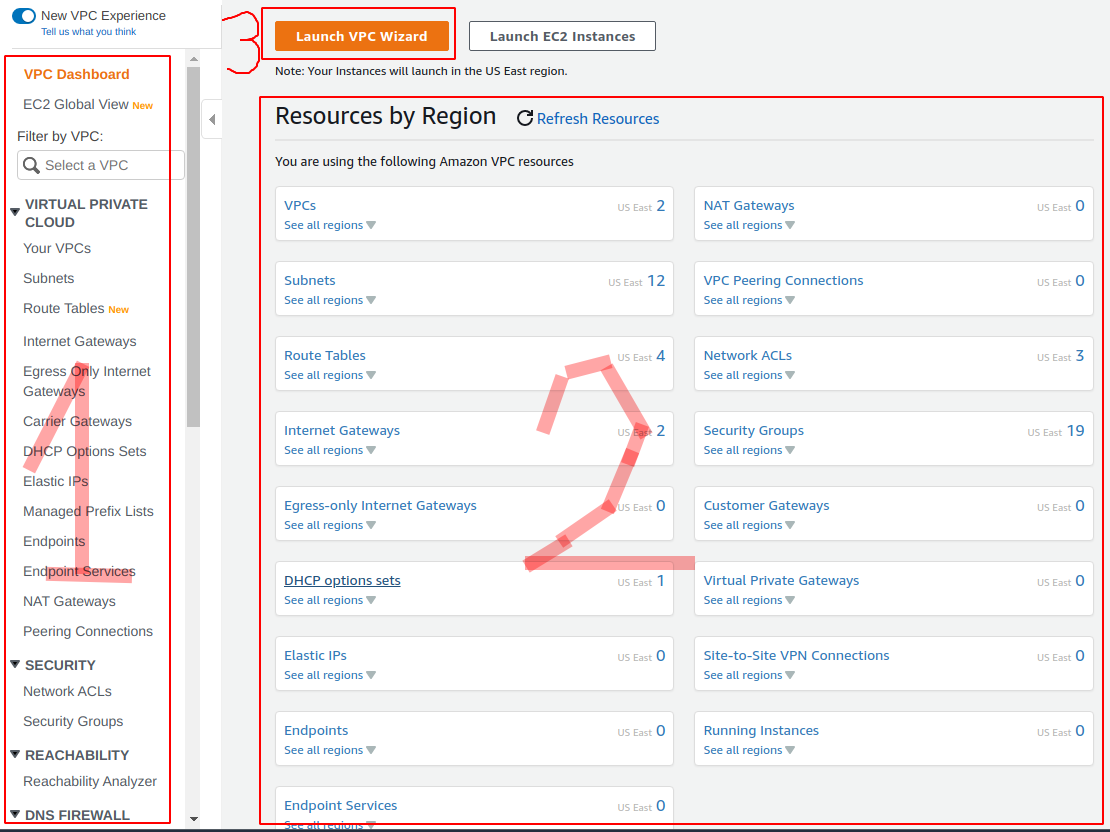Open the VPCs resource link

click(x=300, y=205)
